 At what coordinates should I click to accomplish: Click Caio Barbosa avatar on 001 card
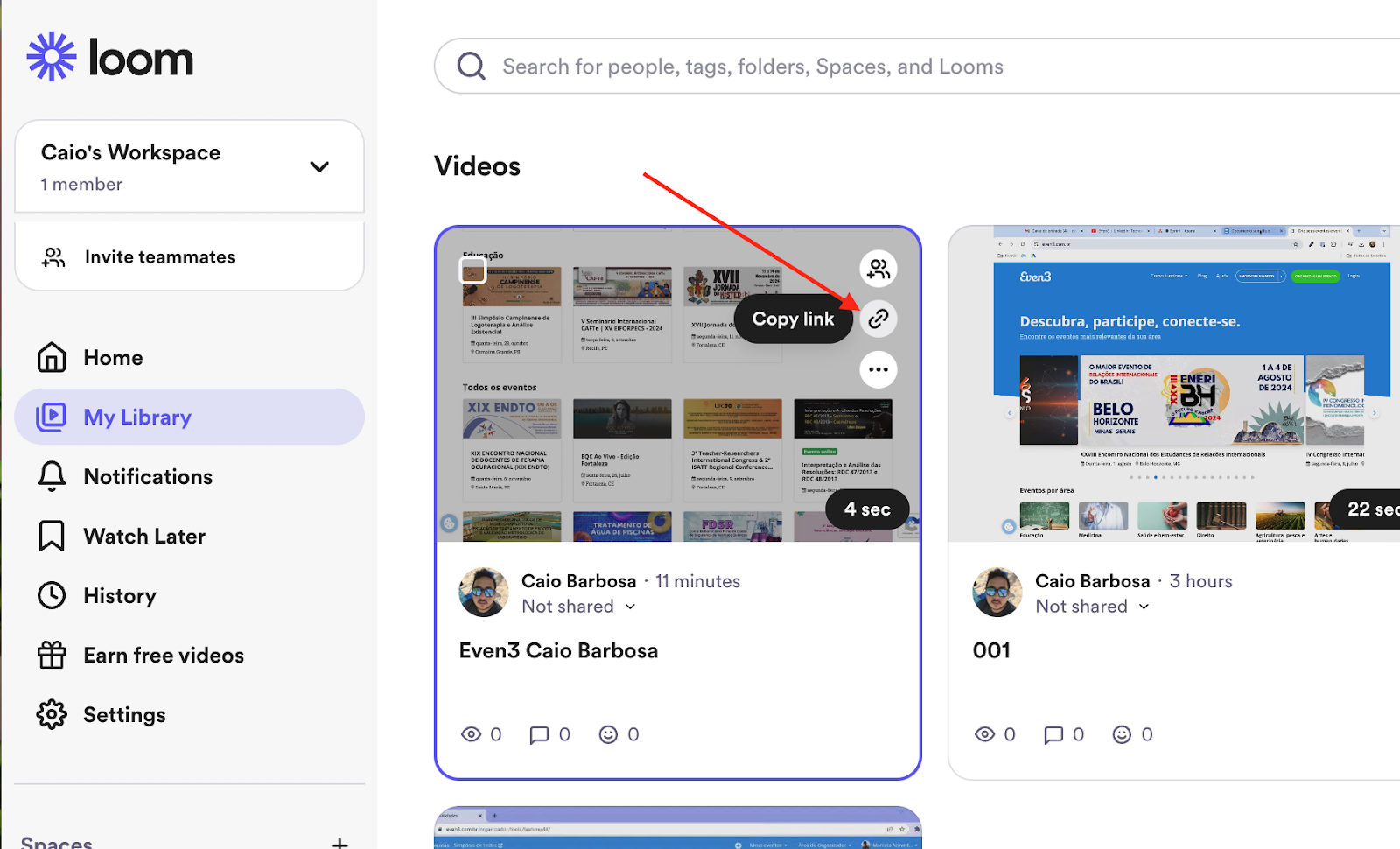pyautogui.click(x=997, y=593)
